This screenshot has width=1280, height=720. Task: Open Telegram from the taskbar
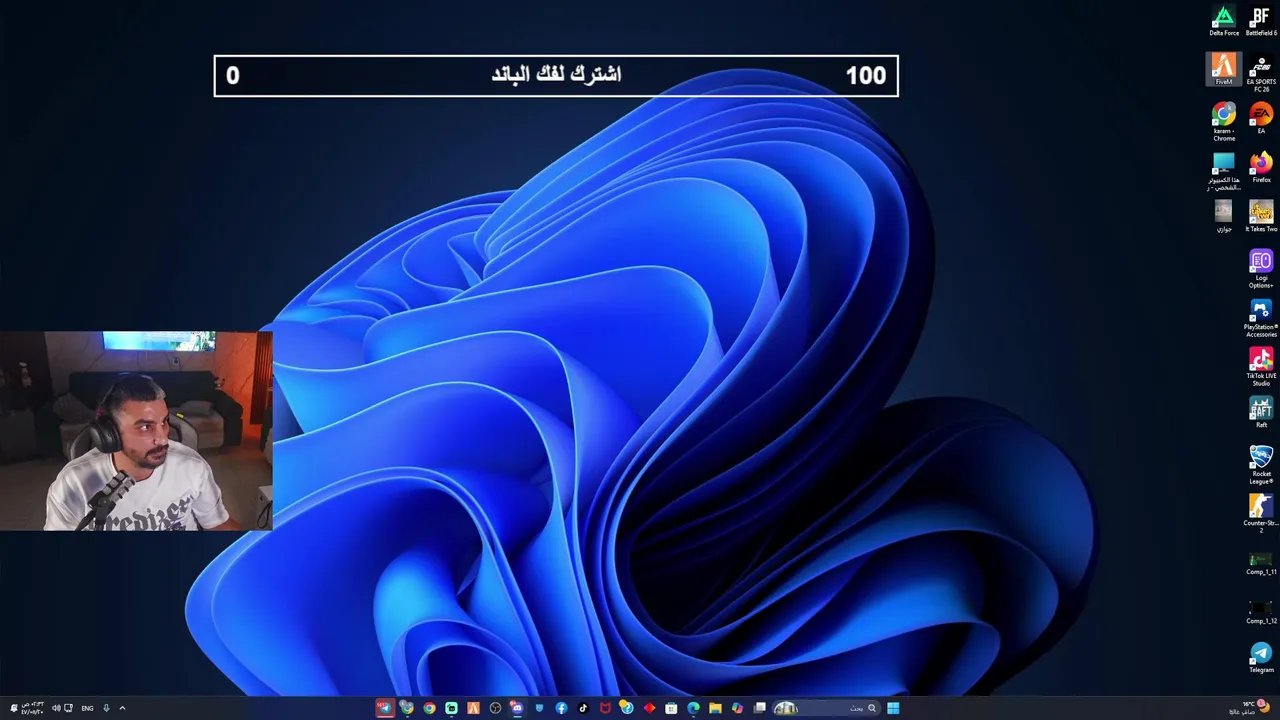point(385,708)
